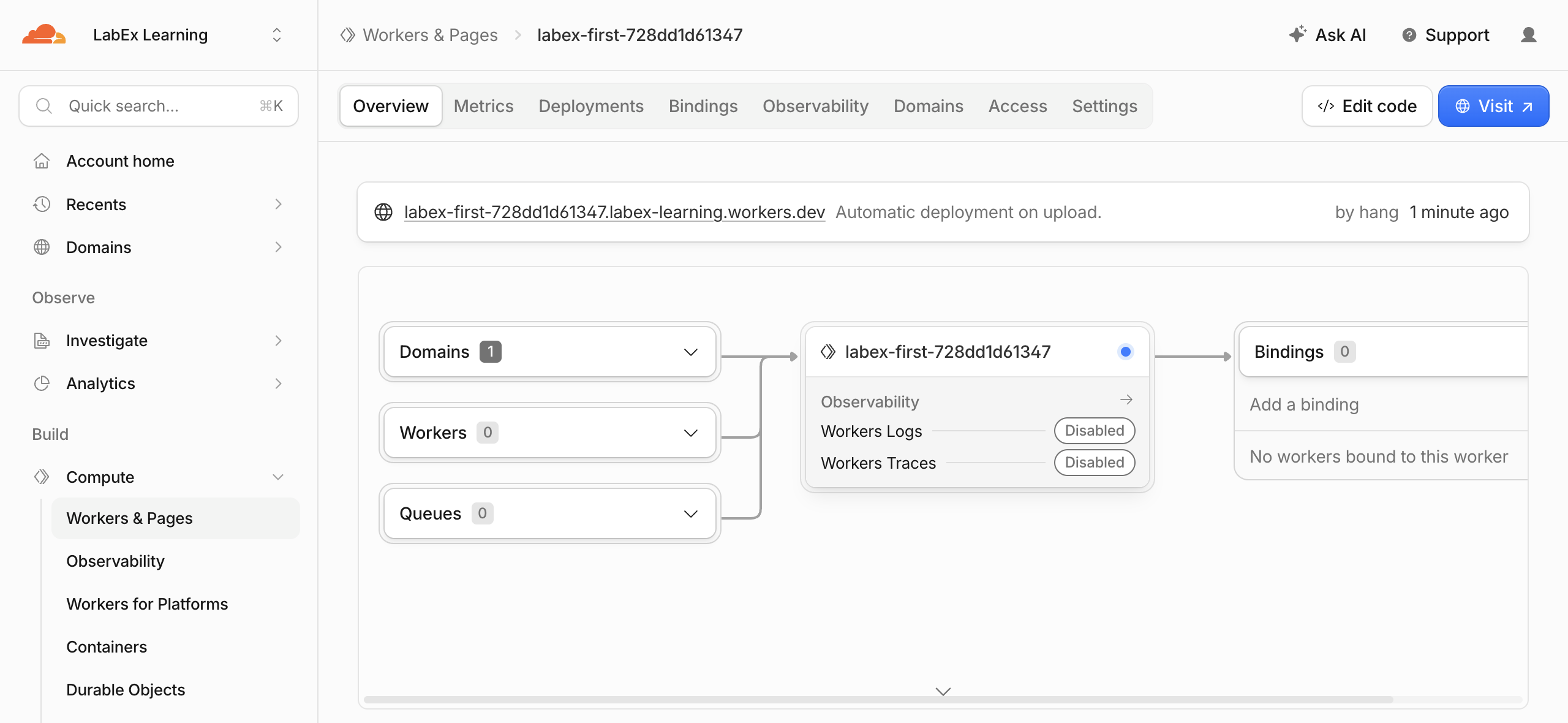Click the globe icon beside workers.dev URL
Screen dimensions: 1568x723
tap(383, 212)
